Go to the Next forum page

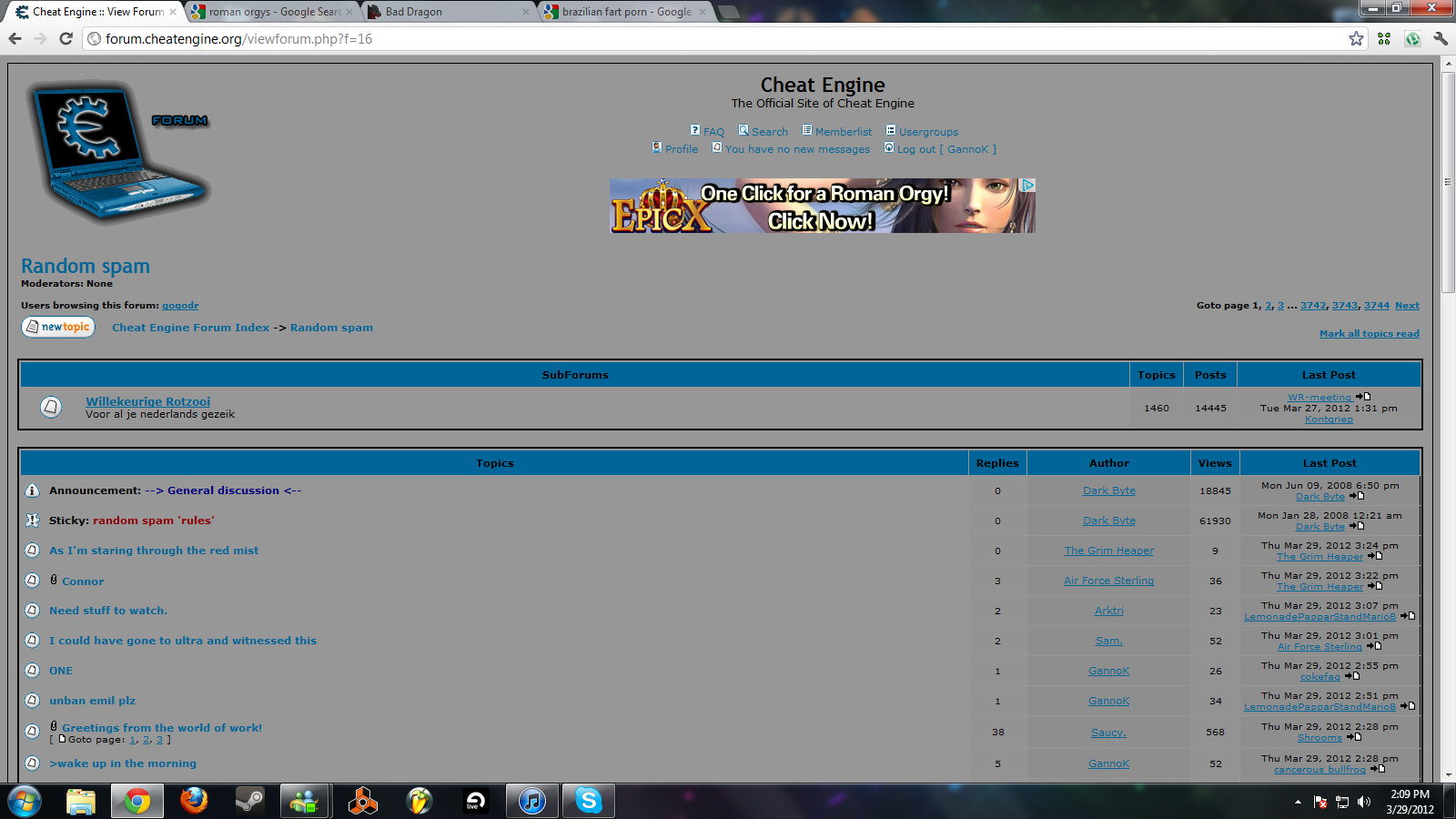pyautogui.click(x=1407, y=306)
